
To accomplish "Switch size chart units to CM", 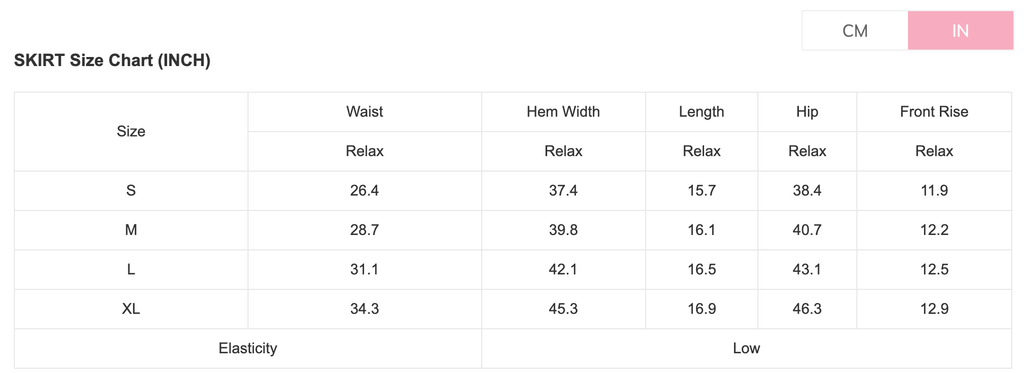I will click(x=855, y=31).
